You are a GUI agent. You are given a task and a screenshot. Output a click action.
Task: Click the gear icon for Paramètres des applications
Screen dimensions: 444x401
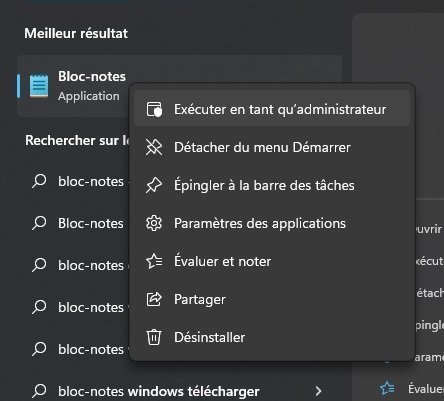tap(154, 223)
